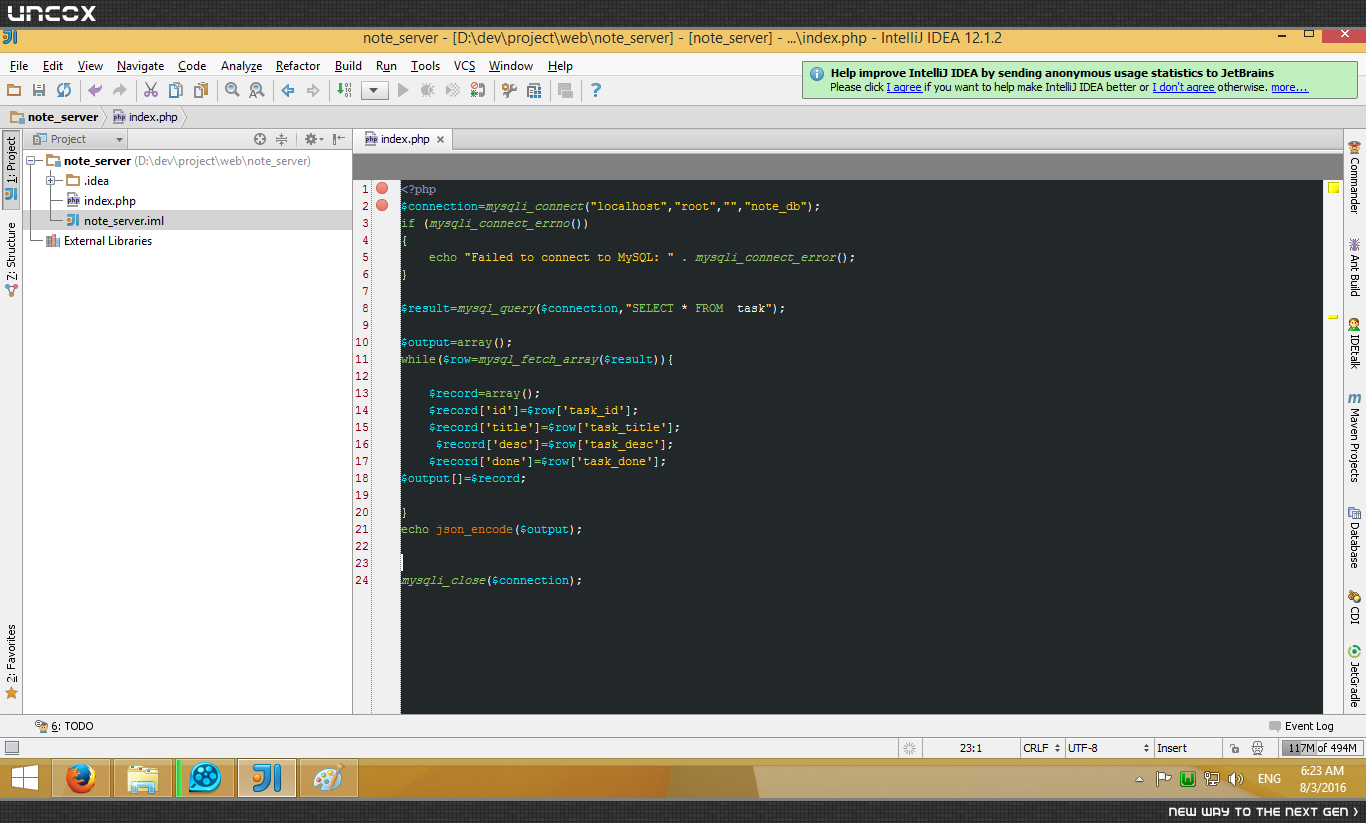Click the Synchronize refresh icon
The image size is (1366, 823).
click(64, 91)
